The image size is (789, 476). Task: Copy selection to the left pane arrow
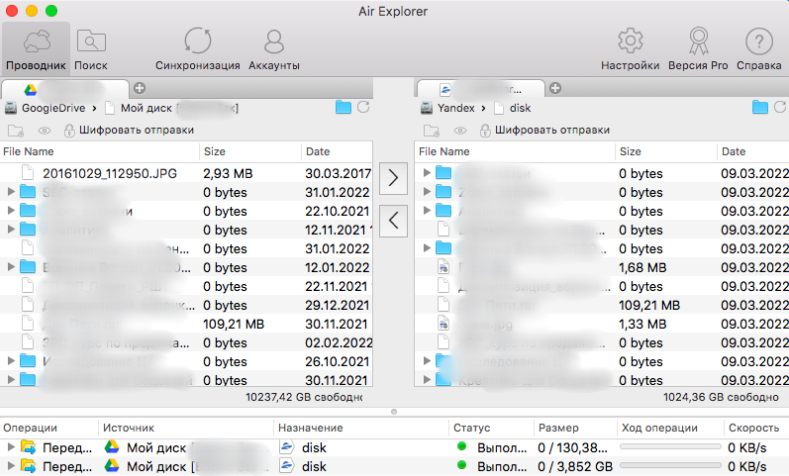(x=393, y=220)
